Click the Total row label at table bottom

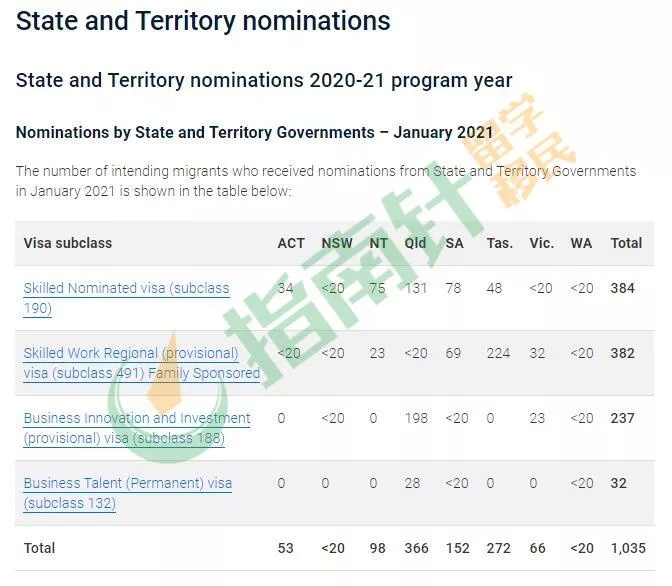click(39, 548)
